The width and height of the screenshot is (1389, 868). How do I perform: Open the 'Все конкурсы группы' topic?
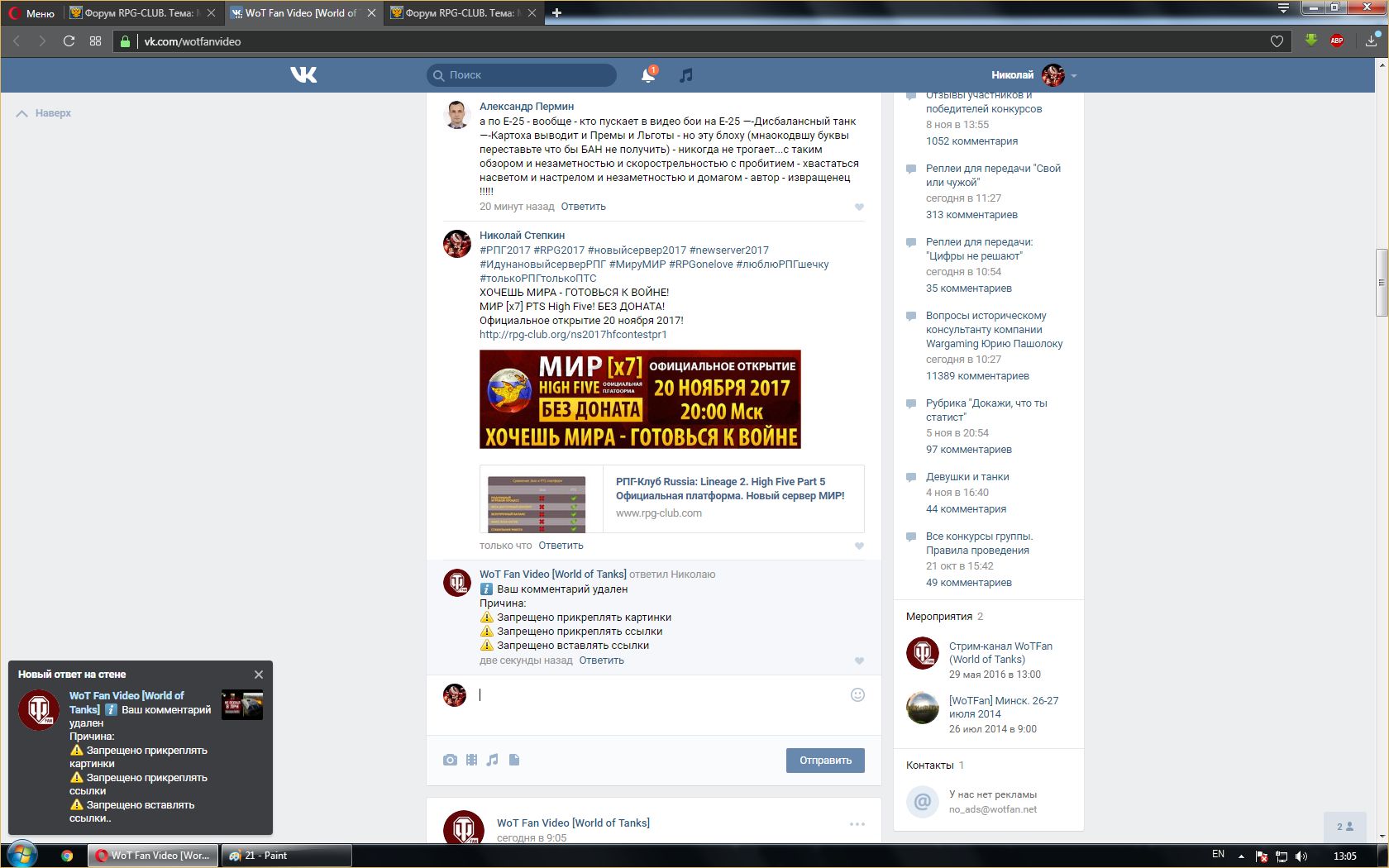[x=979, y=543]
